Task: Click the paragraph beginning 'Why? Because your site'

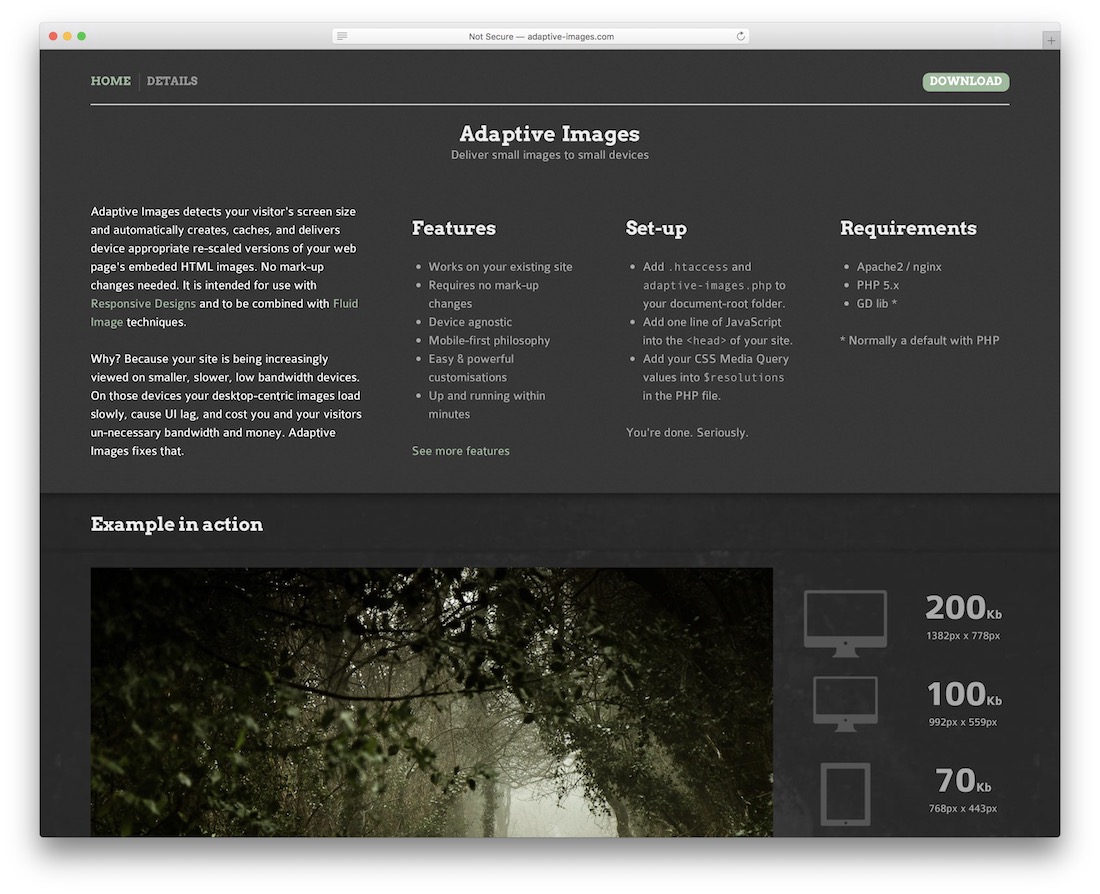Action: [226, 405]
